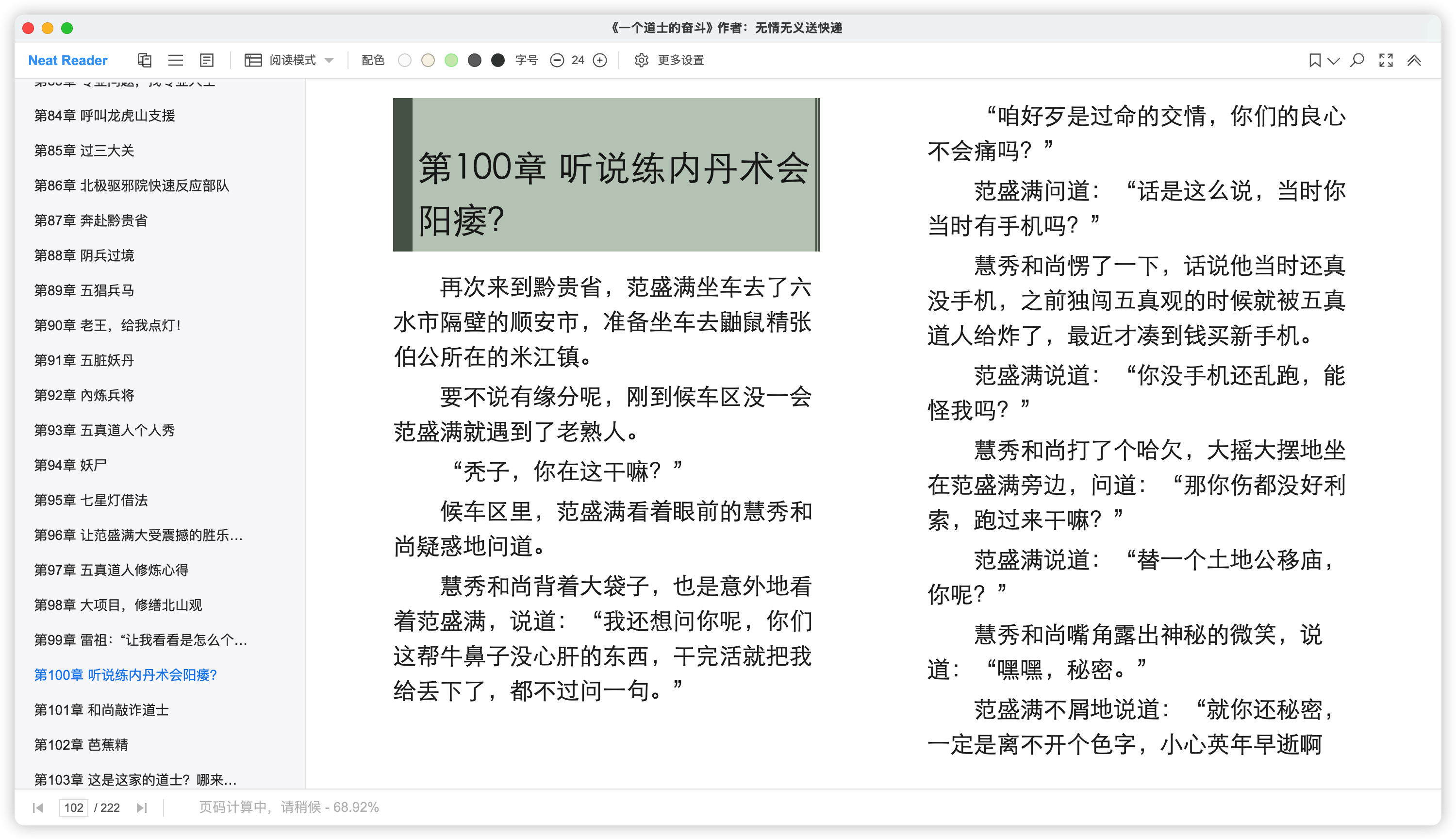Collapse toolbar with double chevron up icon
1456x840 pixels.
[1414, 60]
